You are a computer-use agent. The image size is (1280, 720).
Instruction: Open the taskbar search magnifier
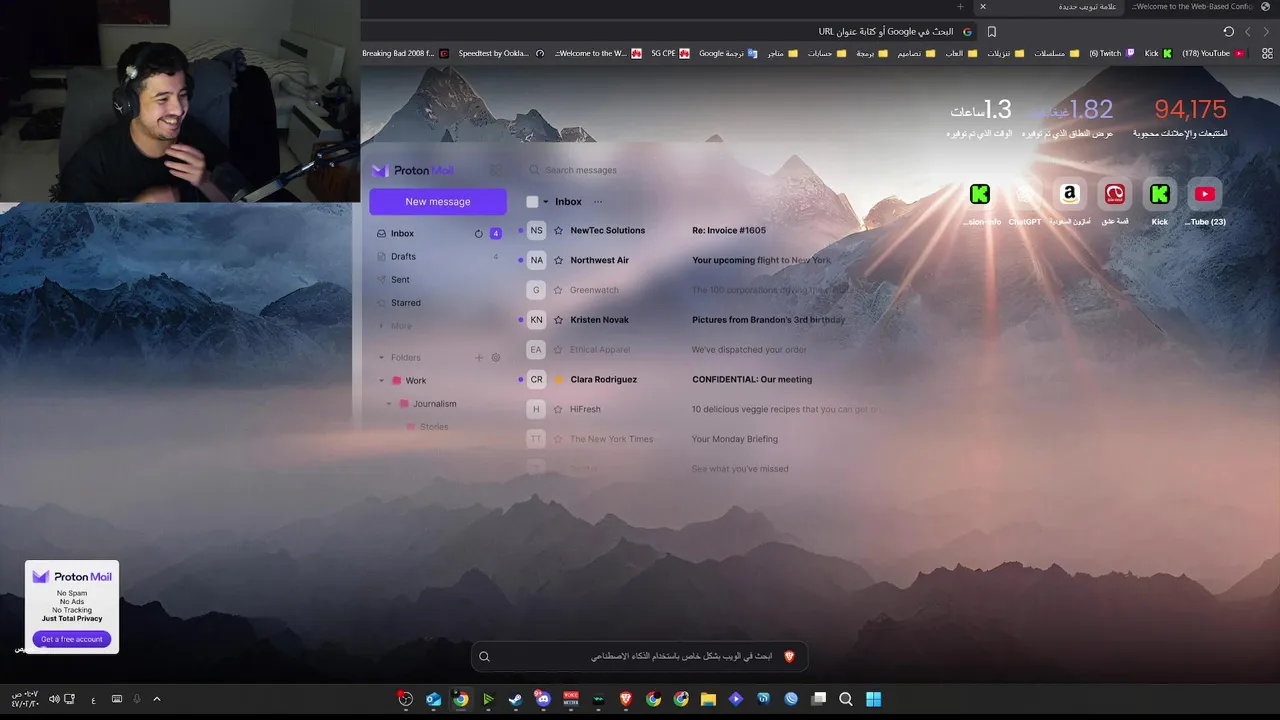(846, 699)
